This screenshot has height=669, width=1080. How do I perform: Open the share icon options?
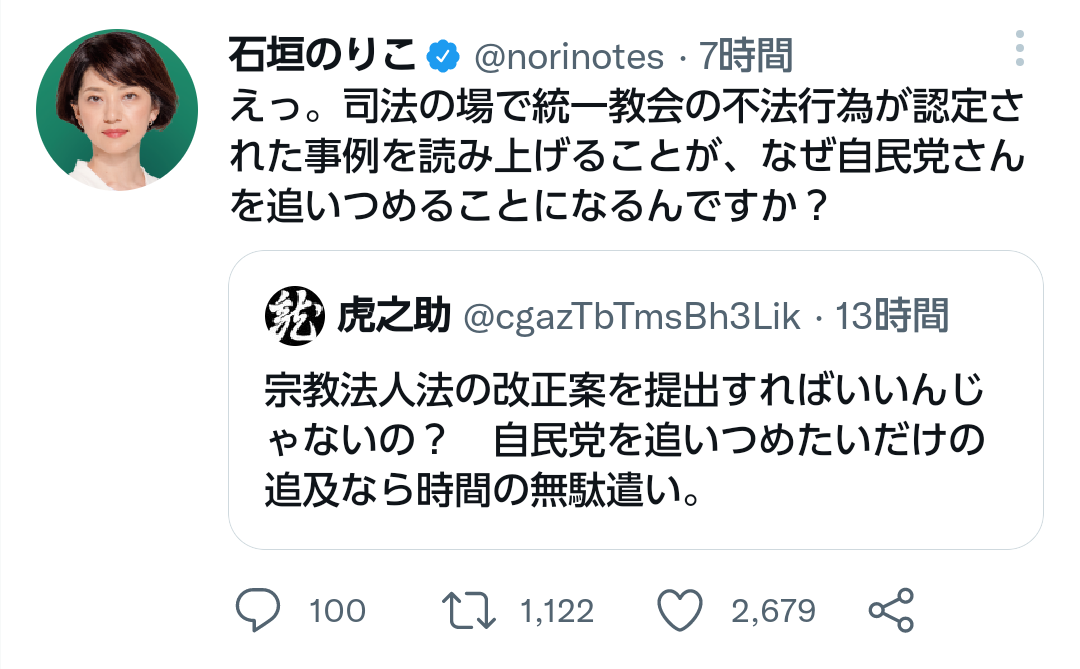(x=890, y=610)
